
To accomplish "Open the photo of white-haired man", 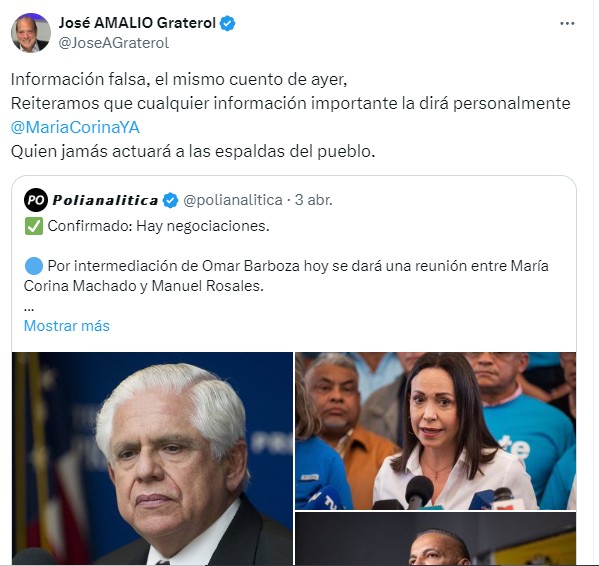I will click(152, 458).
